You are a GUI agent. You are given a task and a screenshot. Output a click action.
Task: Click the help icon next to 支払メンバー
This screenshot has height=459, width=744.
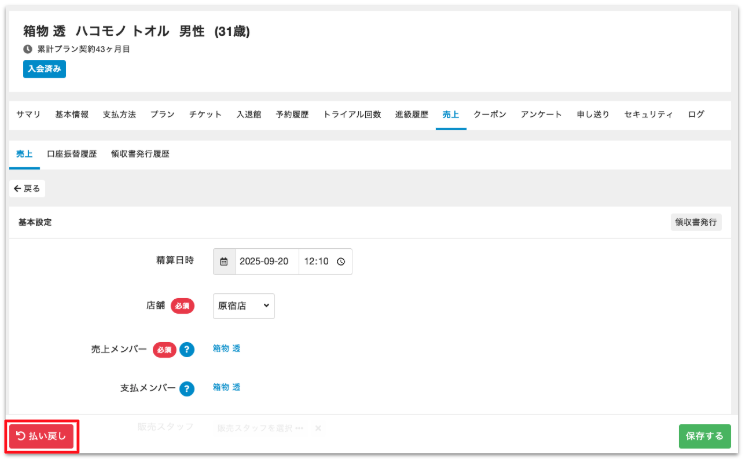click(x=186, y=388)
